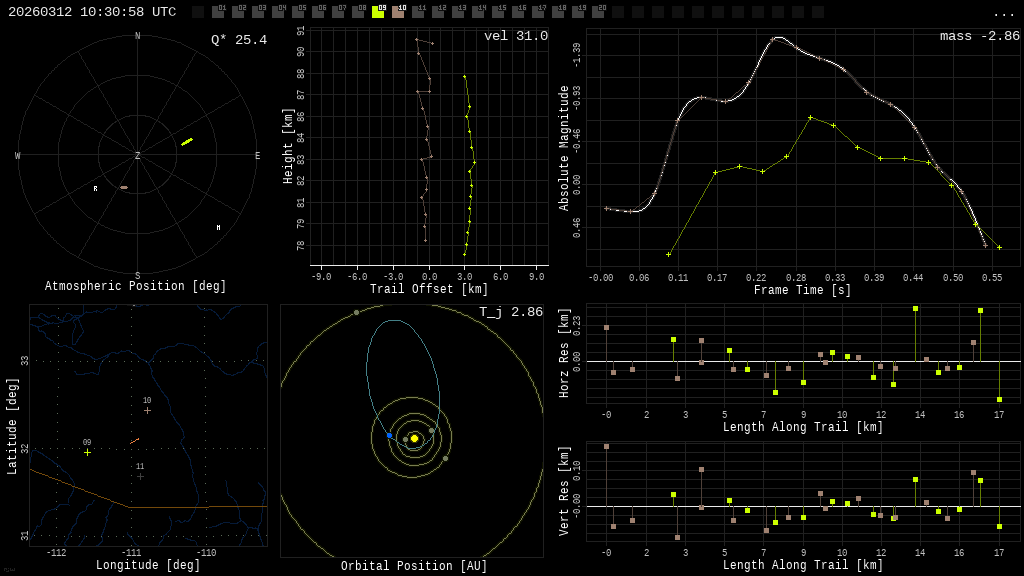Toggle station 09 in the top bar

tap(378, 12)
